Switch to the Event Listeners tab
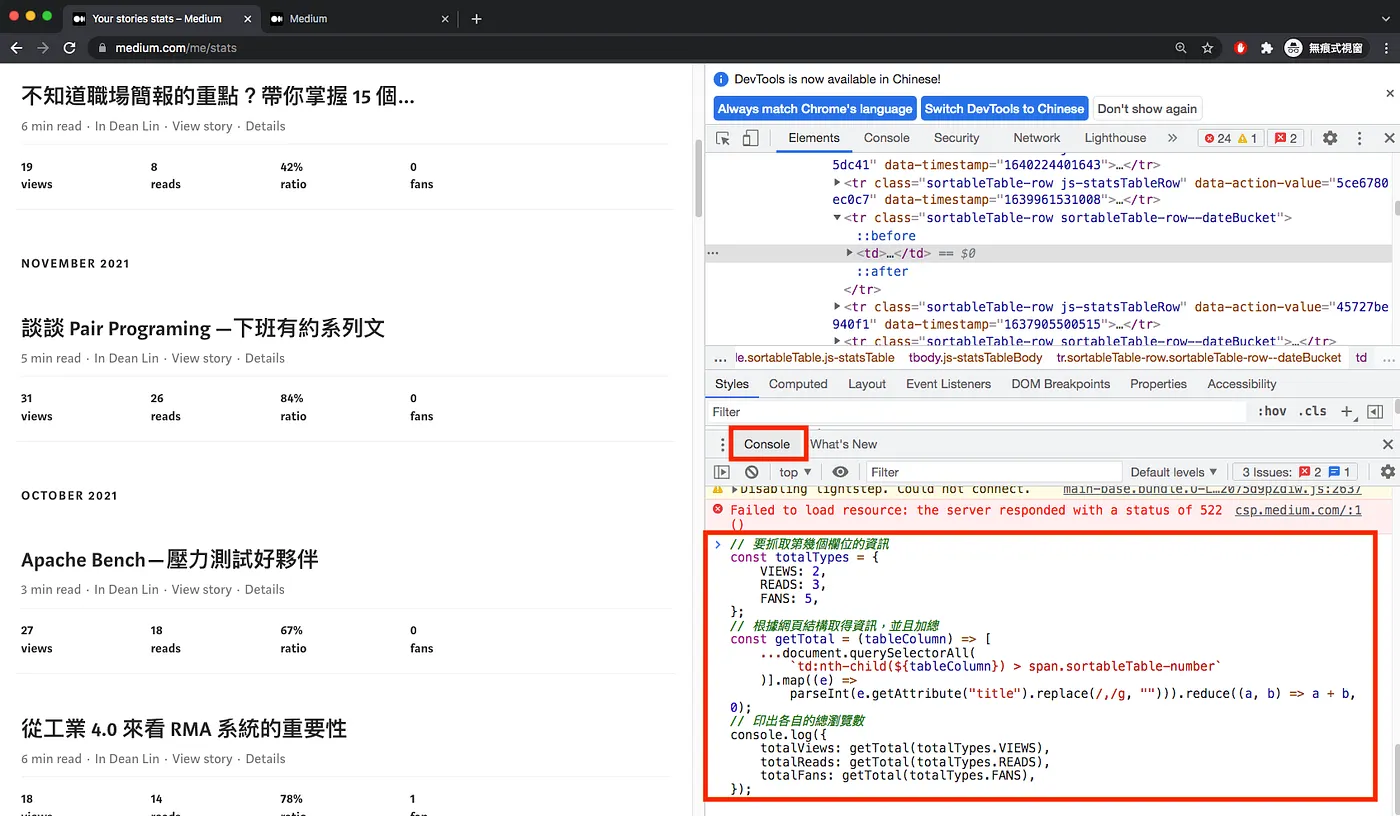1400x816 pixels. (948, 384)
